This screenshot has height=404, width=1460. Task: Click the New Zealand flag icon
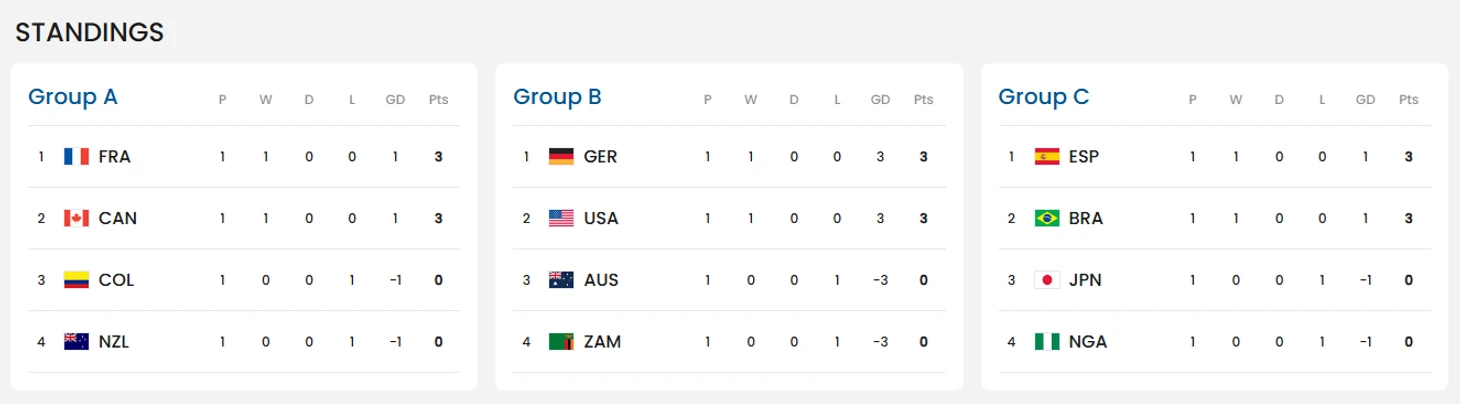point(76,342)
